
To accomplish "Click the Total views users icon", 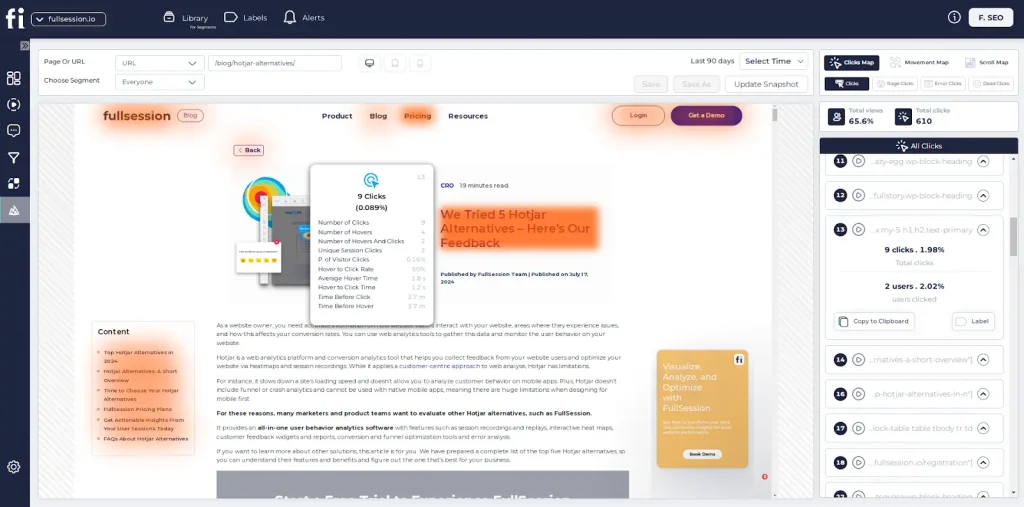I will (x=836, y=116).
